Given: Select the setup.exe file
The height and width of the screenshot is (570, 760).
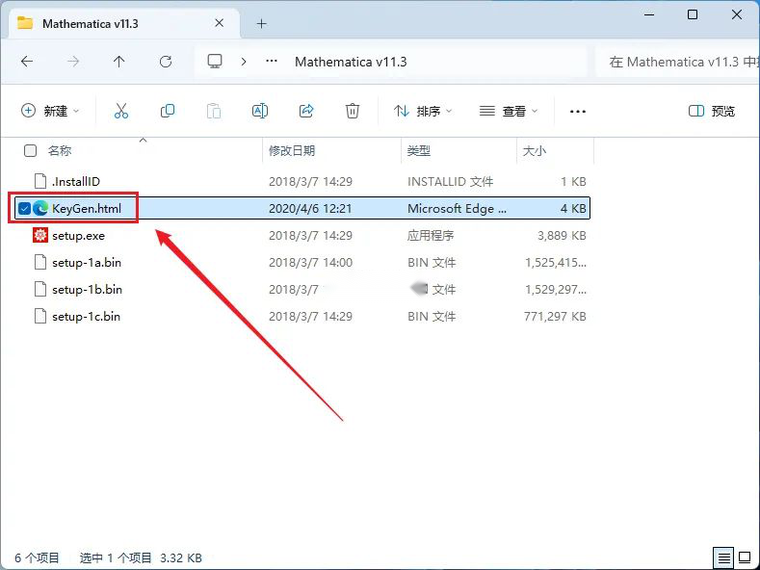Looking at the screenshot, I should [79, 236].
